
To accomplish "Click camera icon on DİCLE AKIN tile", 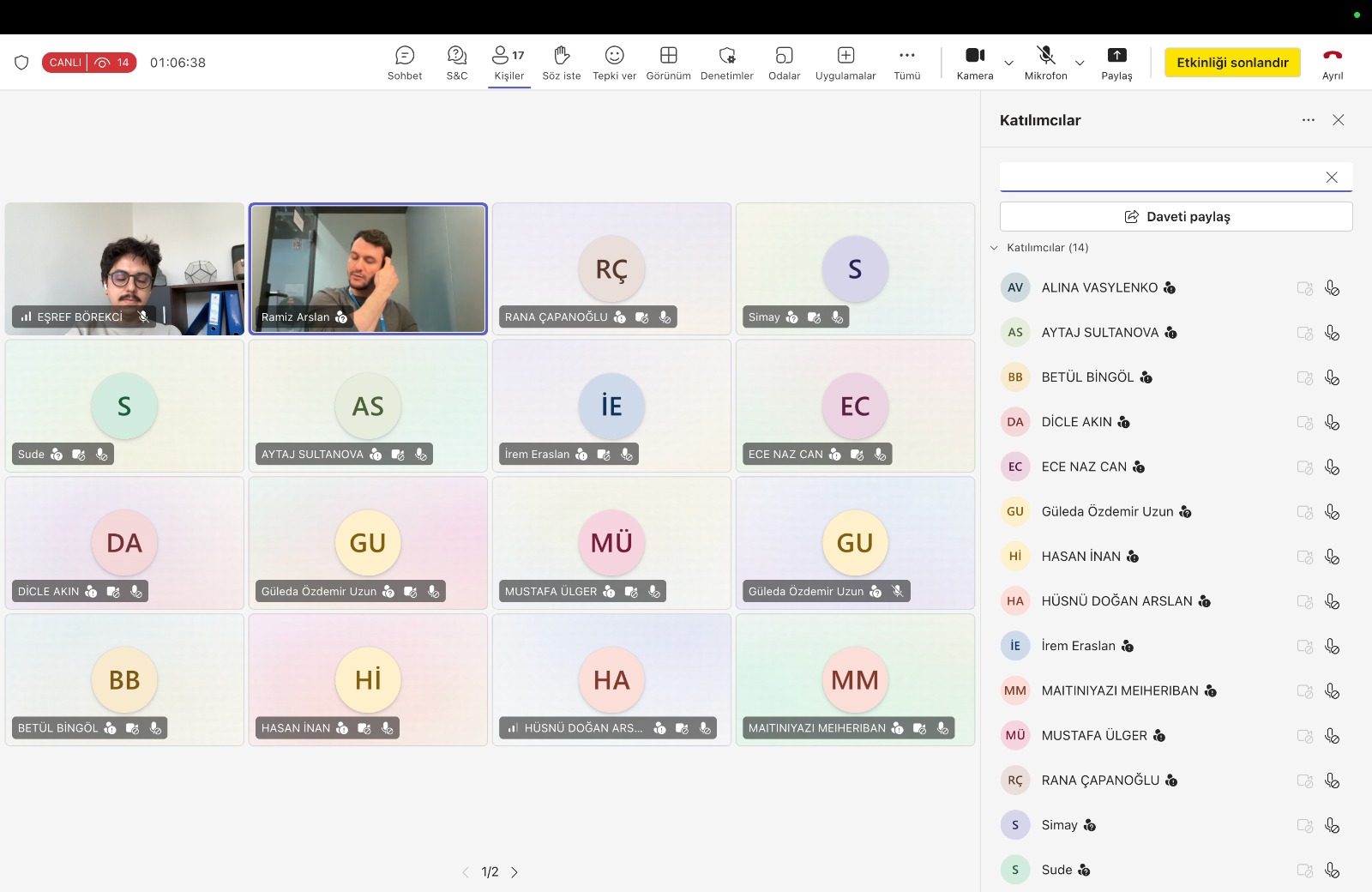I will tap(113, 592).
